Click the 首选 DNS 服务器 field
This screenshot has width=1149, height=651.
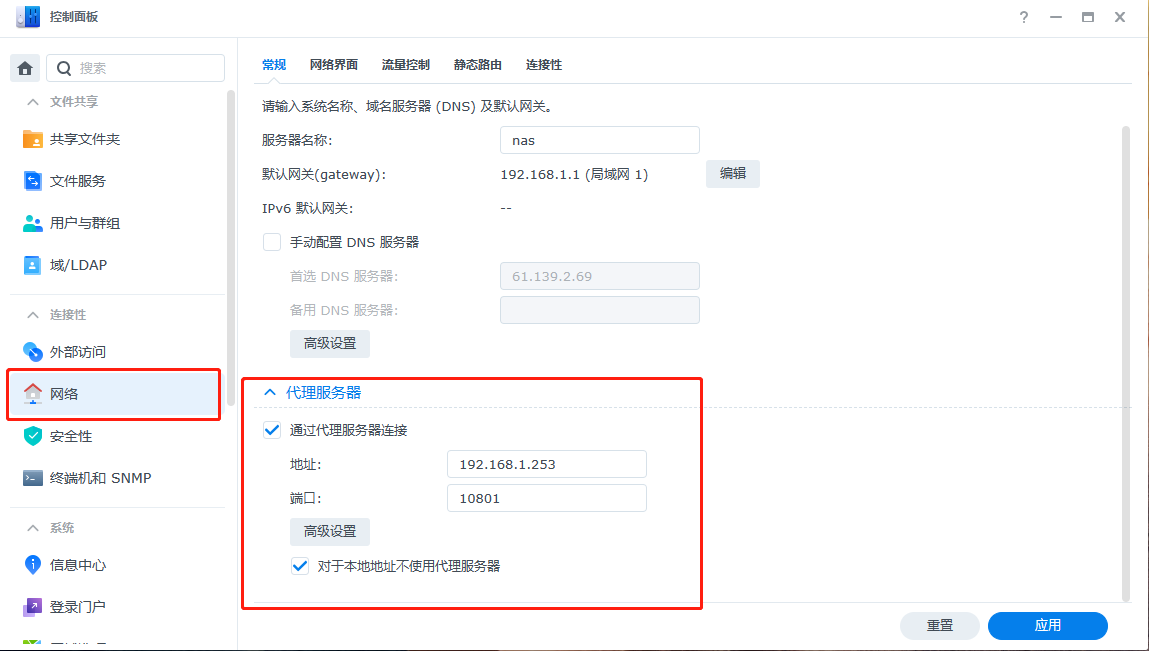(599, 276)
